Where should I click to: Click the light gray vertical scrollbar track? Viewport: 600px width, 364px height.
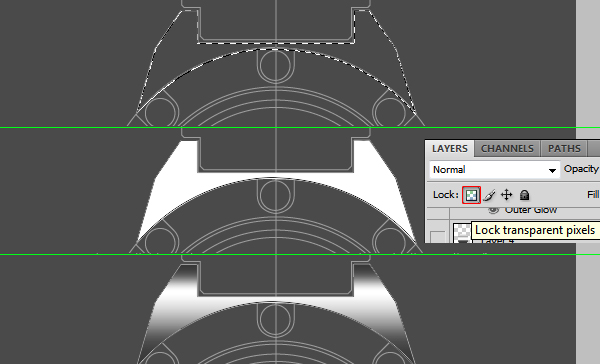pyautogui.click(x=588, y=69)
